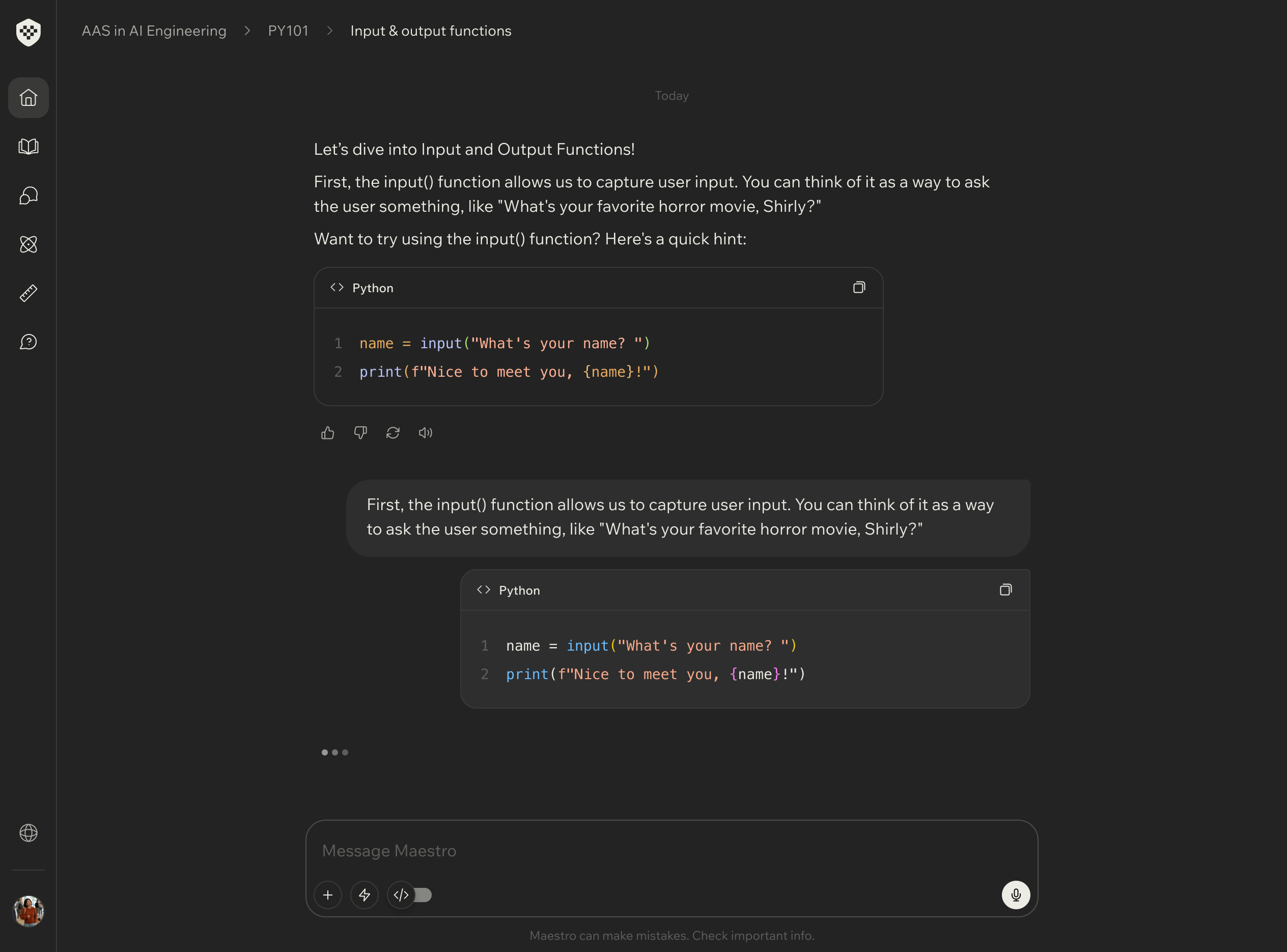Viewport: 1287px width, 952px height.
Task: Click the code brackets icon in second Python header
Action: click(484, 590)
